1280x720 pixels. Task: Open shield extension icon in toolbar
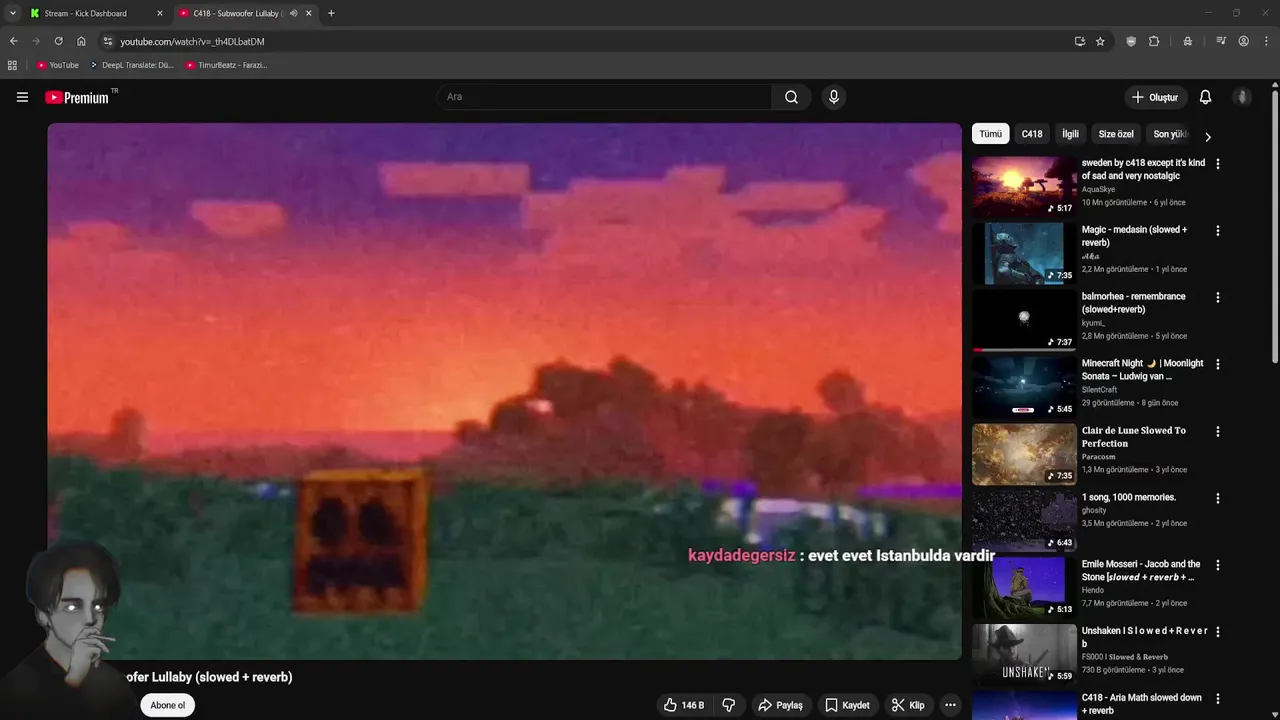(1131, 41)
